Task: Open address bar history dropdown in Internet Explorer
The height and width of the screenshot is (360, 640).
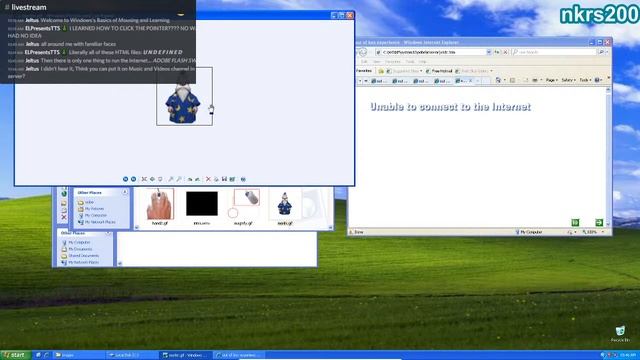Action: click(x=489, y=52)
